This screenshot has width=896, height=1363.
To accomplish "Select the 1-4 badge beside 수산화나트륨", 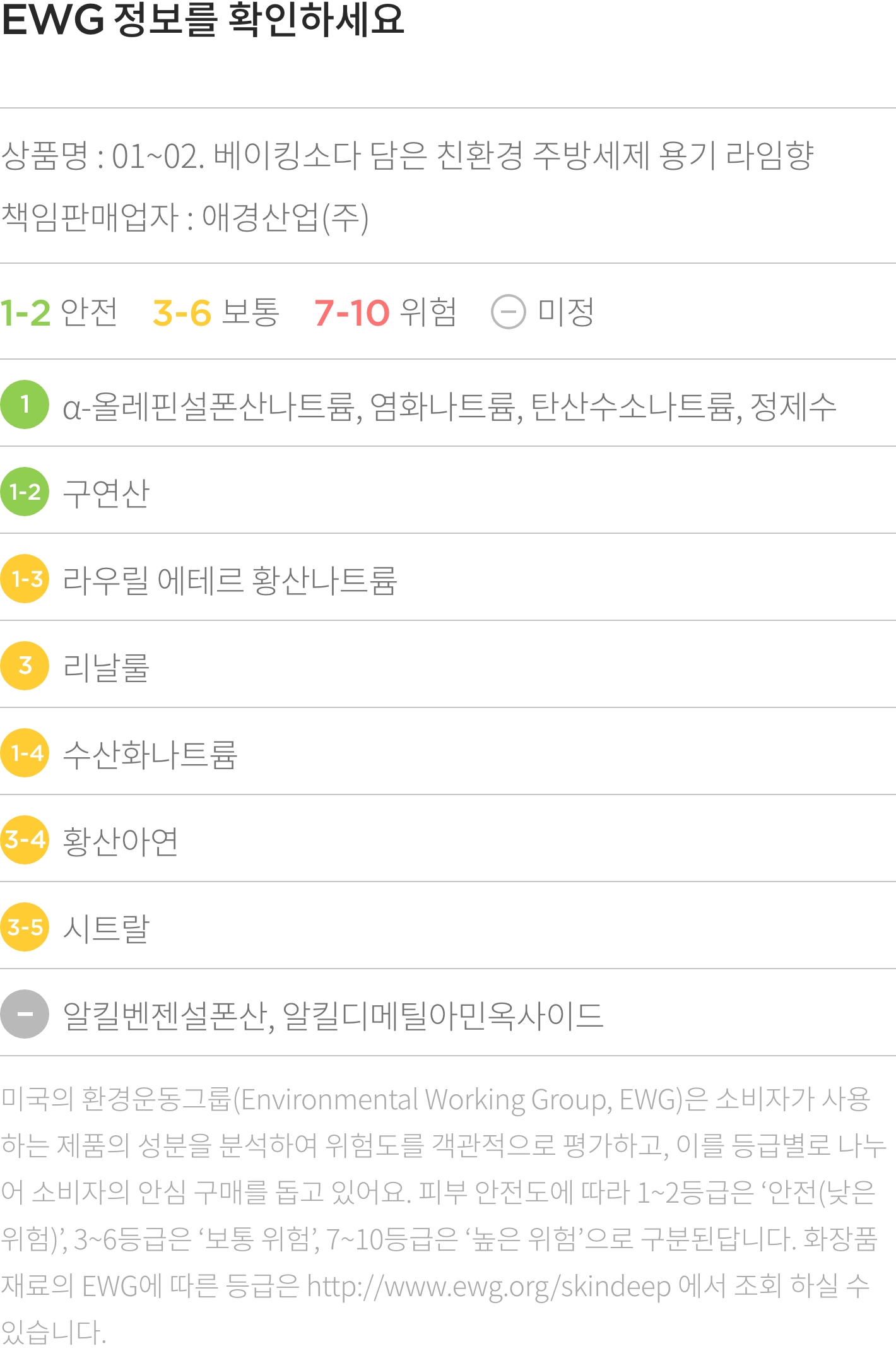I will tap(25, 753).
